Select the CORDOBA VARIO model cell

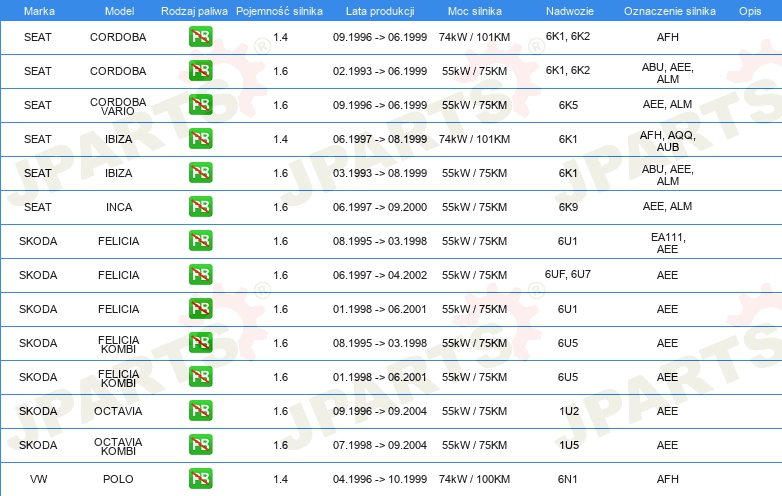(118, 106)
